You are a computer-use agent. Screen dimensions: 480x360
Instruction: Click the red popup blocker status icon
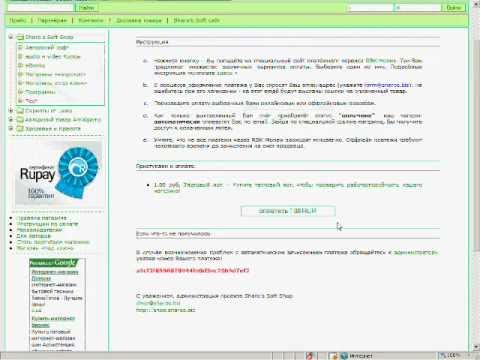[310, 356]
